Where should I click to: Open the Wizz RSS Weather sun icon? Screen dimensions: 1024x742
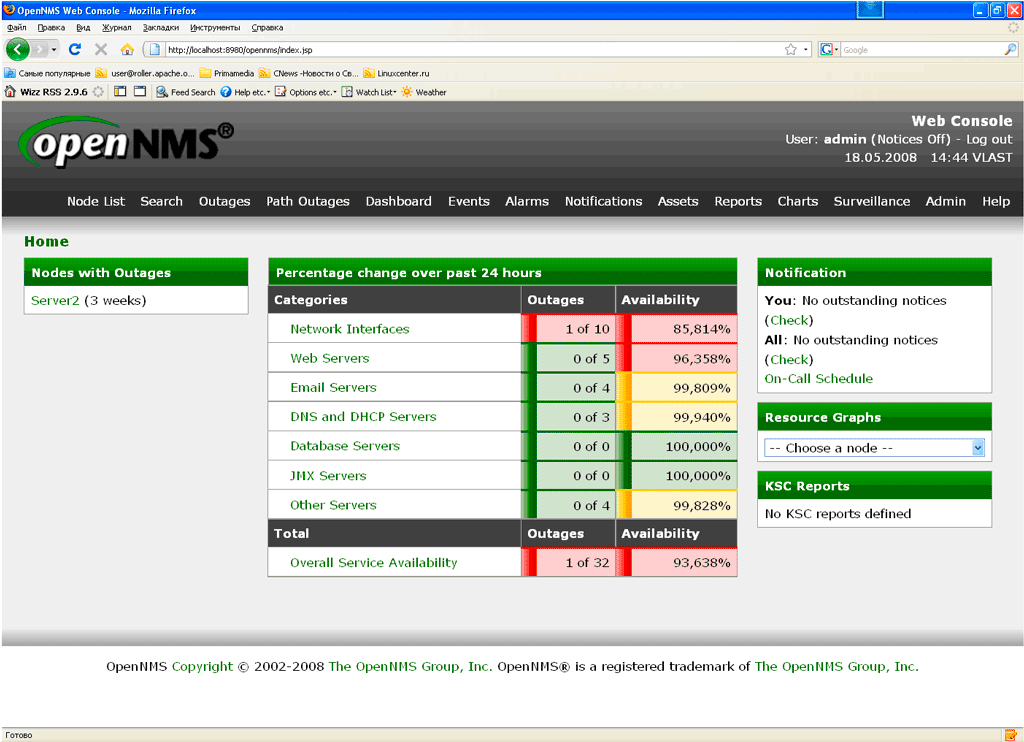pos(408,92)
